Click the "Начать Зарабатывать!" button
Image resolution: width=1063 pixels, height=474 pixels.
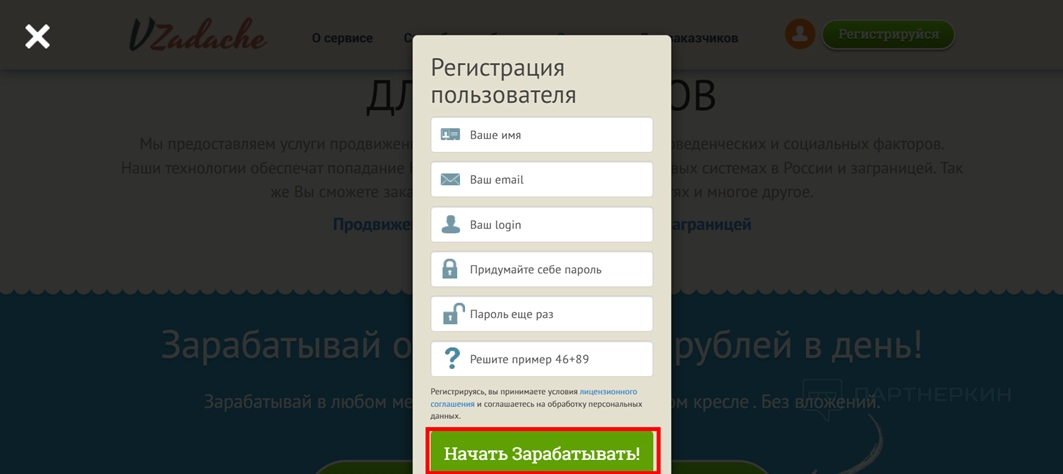(x=542, y=454)
